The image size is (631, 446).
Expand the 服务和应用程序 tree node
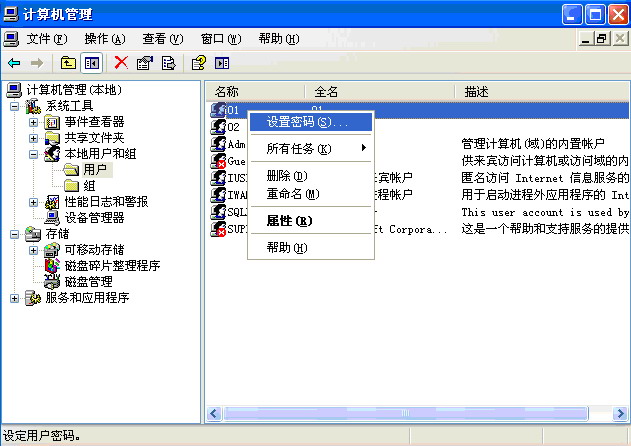tap(15, 298)
